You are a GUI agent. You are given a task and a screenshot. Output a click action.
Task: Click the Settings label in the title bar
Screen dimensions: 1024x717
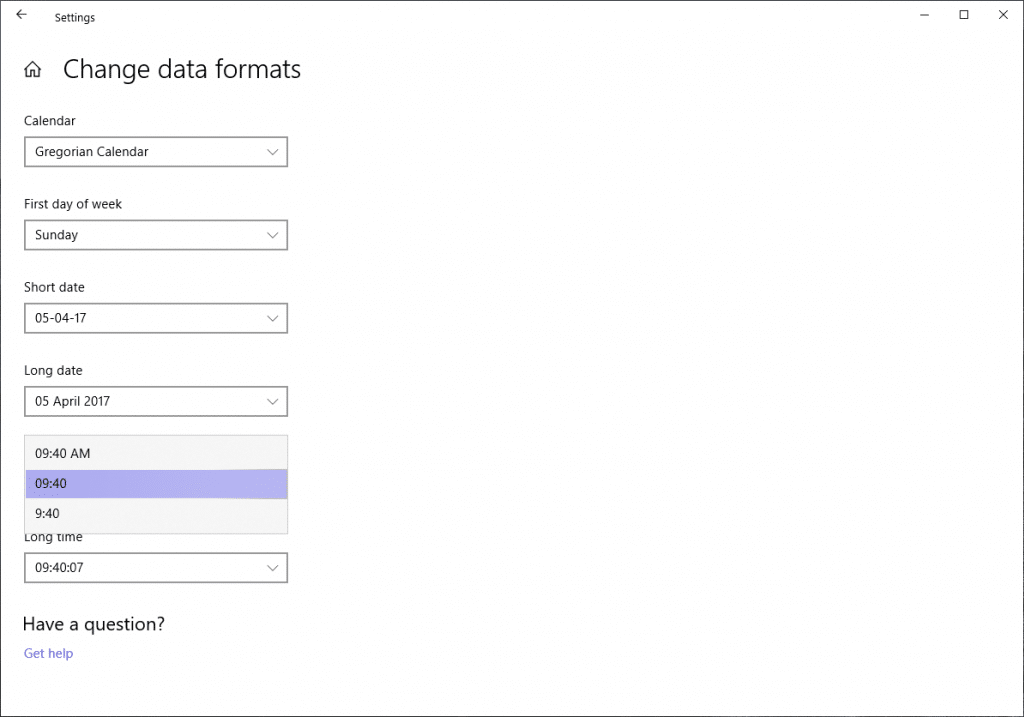[x=75, y=17]
